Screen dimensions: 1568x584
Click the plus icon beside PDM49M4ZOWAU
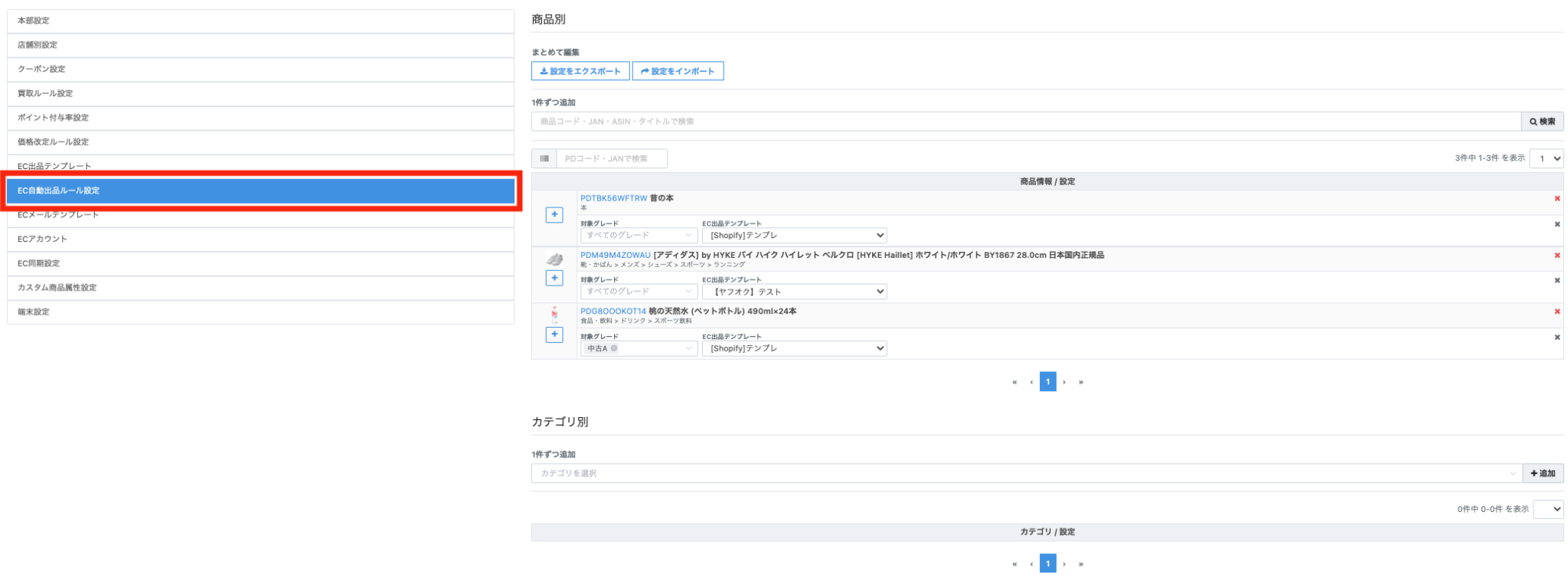554,278
